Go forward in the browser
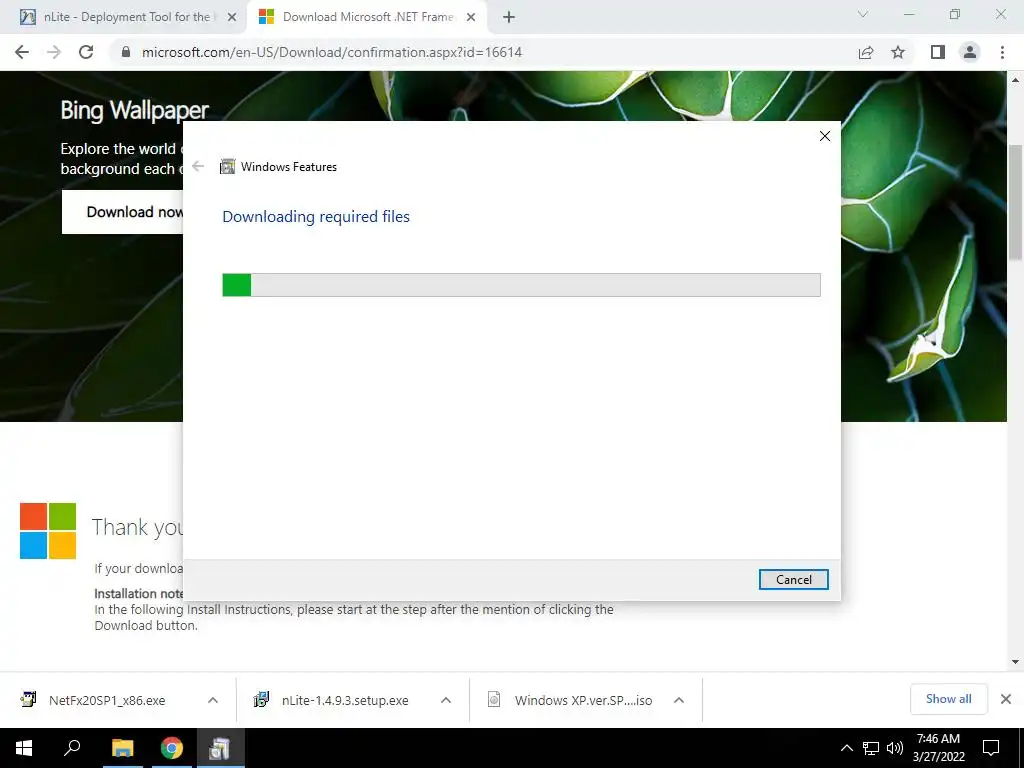 (54, 52)
